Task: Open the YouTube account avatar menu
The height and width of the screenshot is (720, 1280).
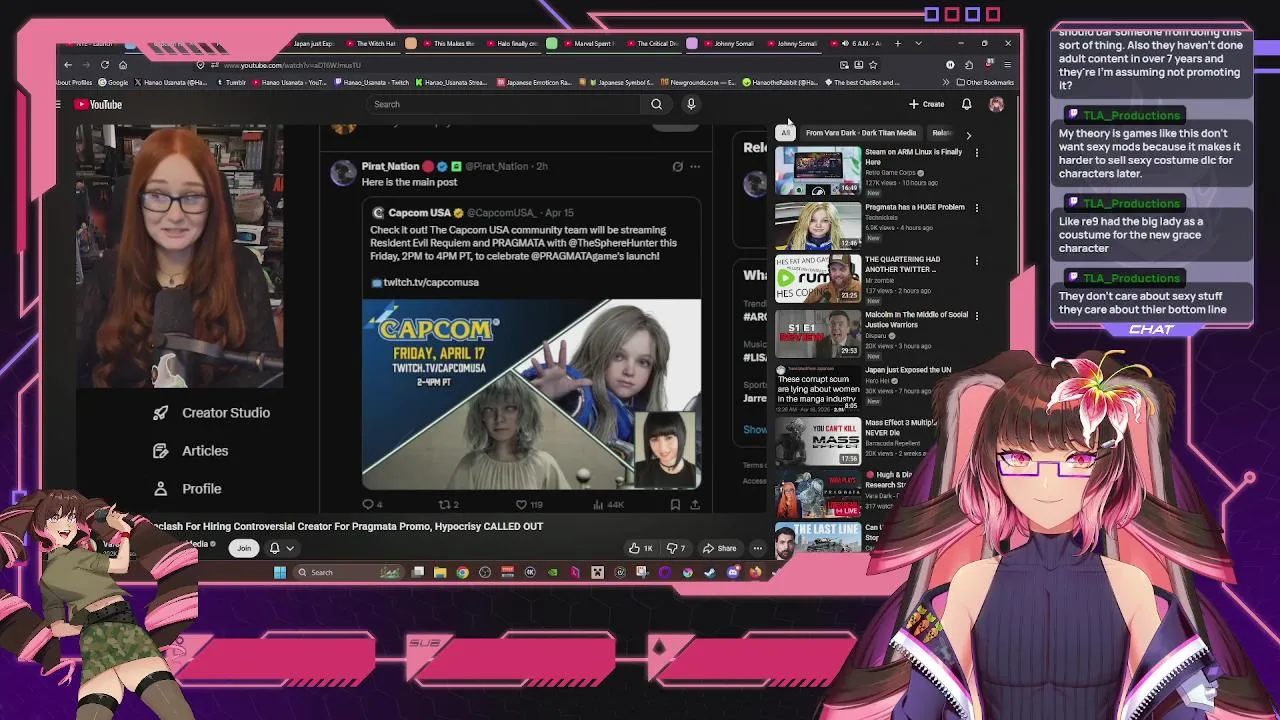Action: [996, 104]
